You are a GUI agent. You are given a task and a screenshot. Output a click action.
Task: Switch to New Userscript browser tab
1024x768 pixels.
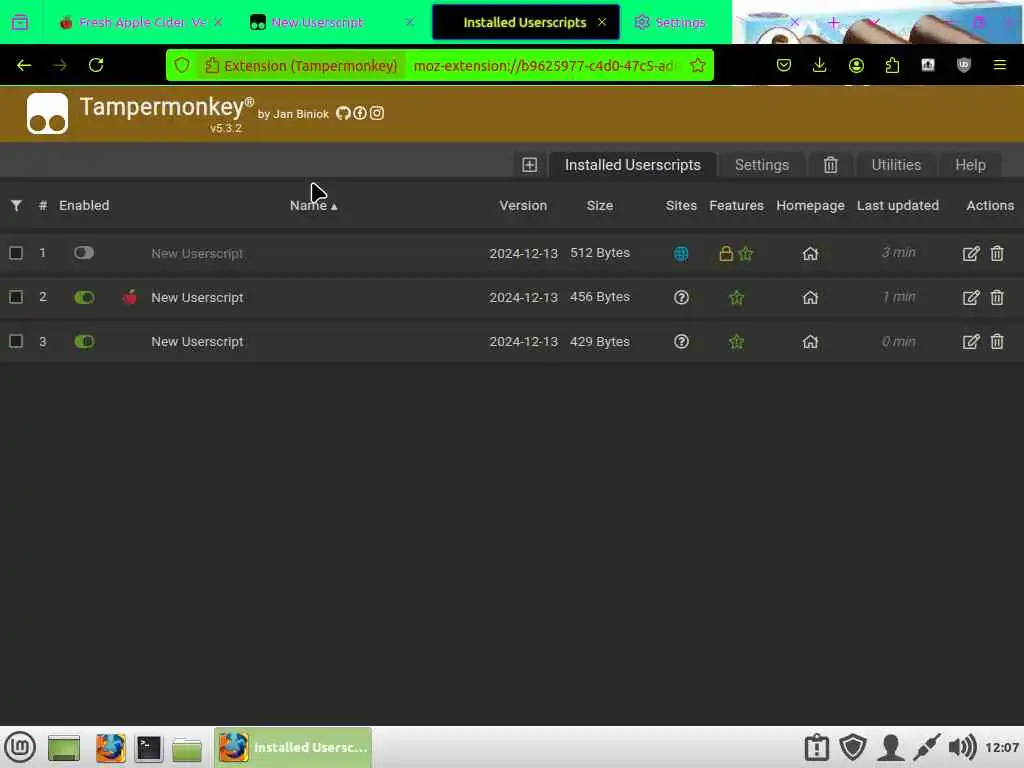pyautogui.click(x=332, y=22)
